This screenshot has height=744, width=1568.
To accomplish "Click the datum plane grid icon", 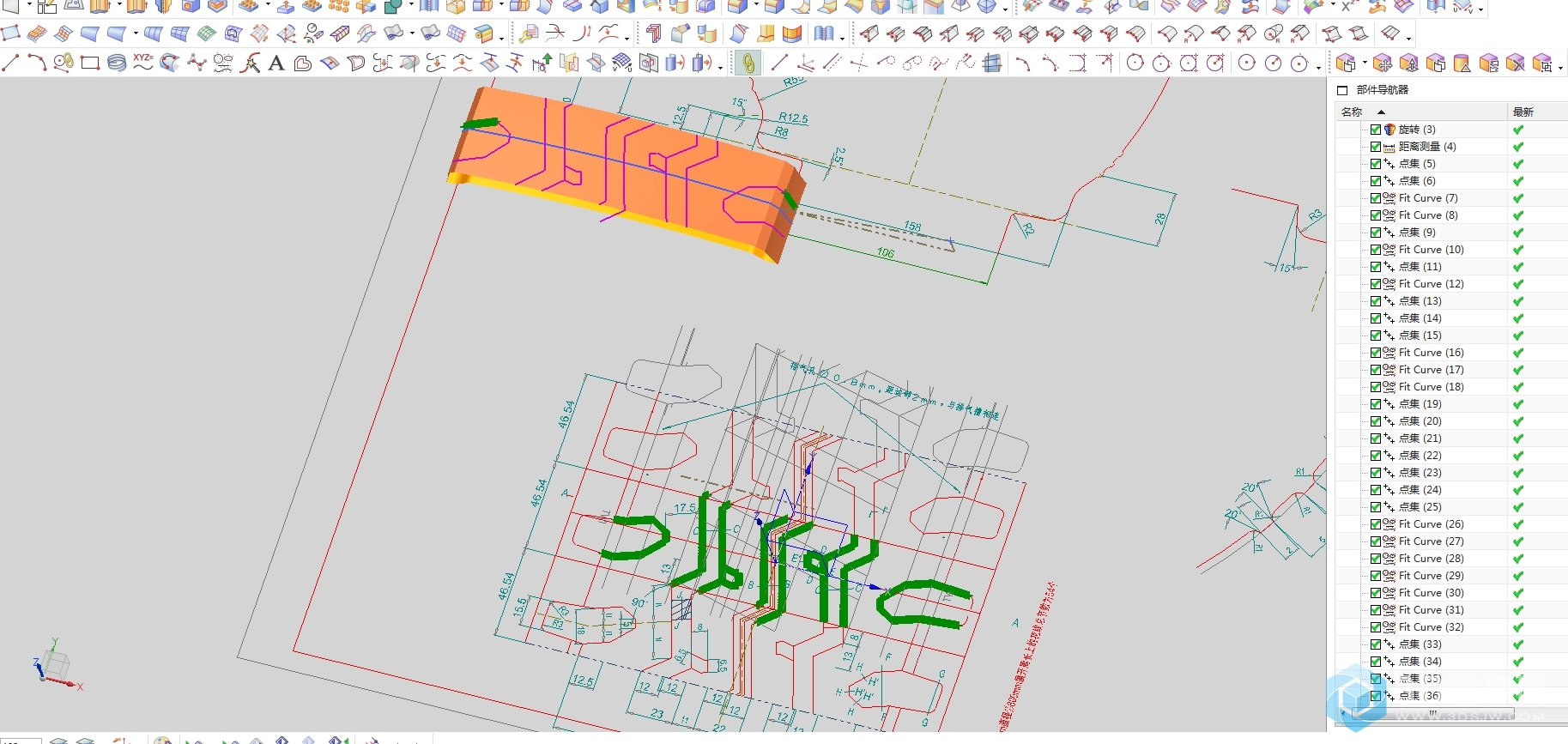I will coord(992,63).
